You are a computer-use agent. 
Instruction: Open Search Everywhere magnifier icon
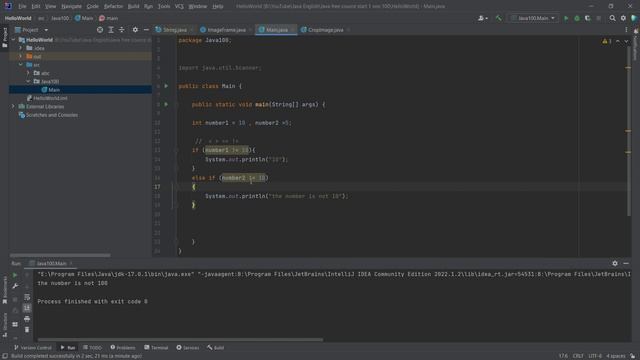(x=612, y=18)
